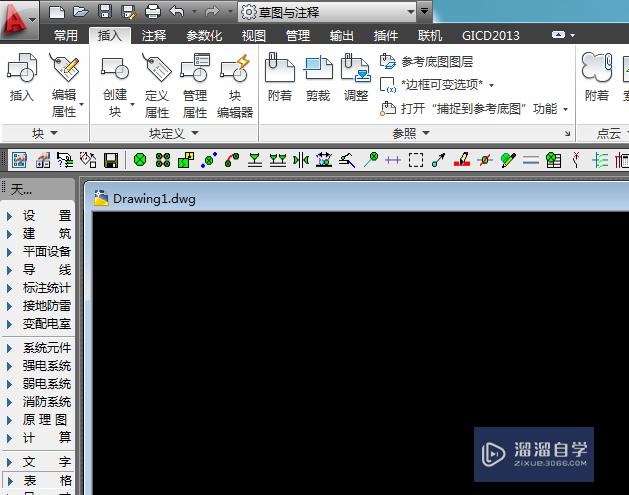
Task: Open the AutoCAD application menu button
Action: pyautogui.click(x=18, y=19)
